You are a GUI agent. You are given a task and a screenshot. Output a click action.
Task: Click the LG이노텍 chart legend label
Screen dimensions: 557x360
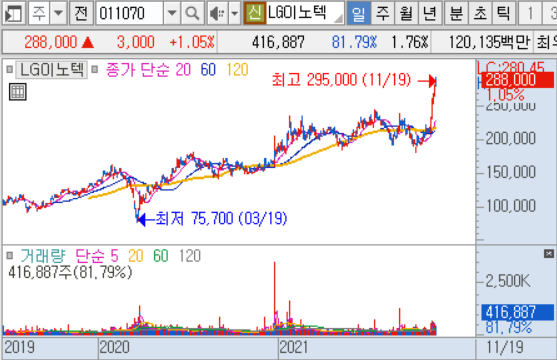(52, 70)
